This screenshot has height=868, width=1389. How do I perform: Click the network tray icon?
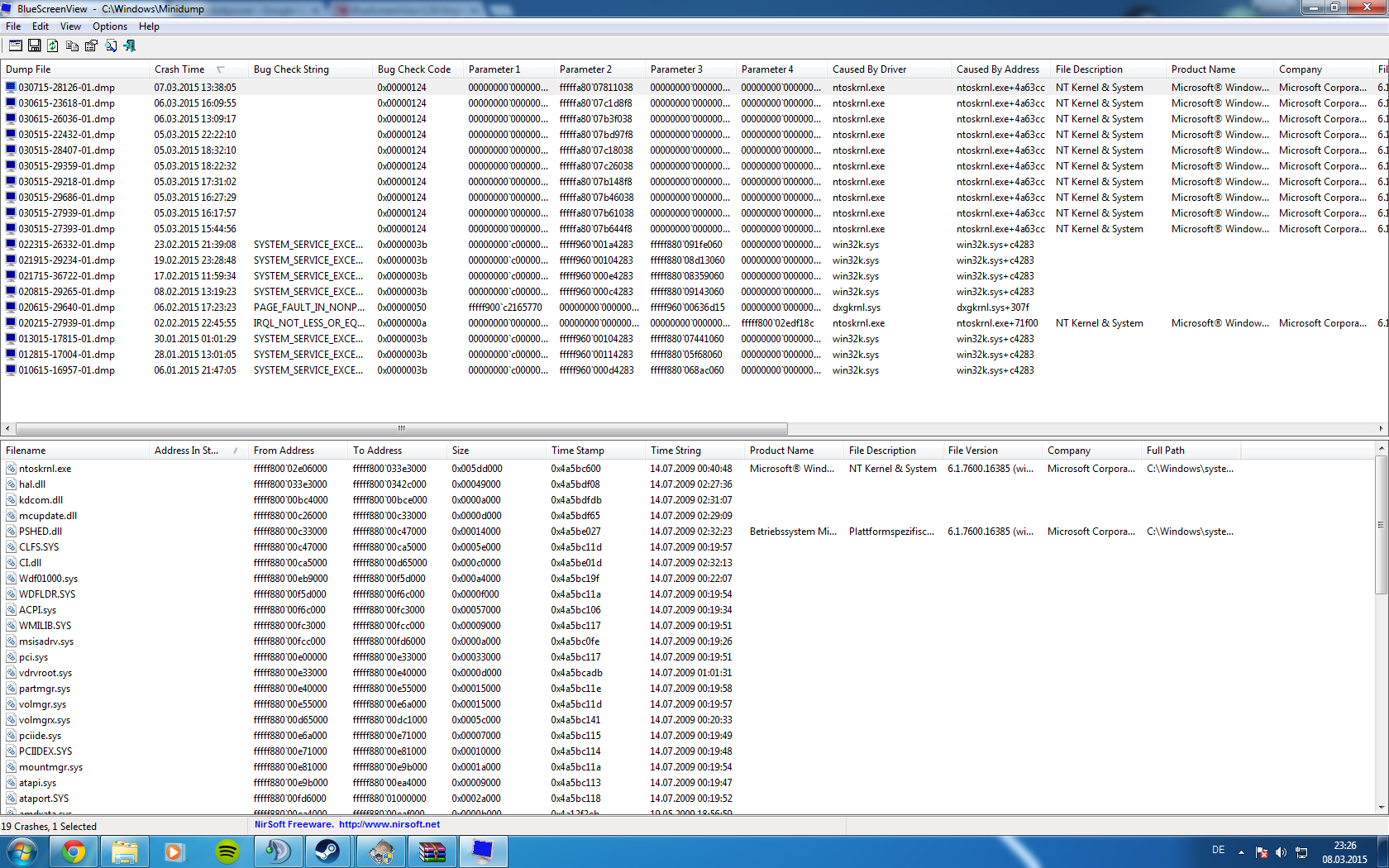click(x=1301, y=852)
